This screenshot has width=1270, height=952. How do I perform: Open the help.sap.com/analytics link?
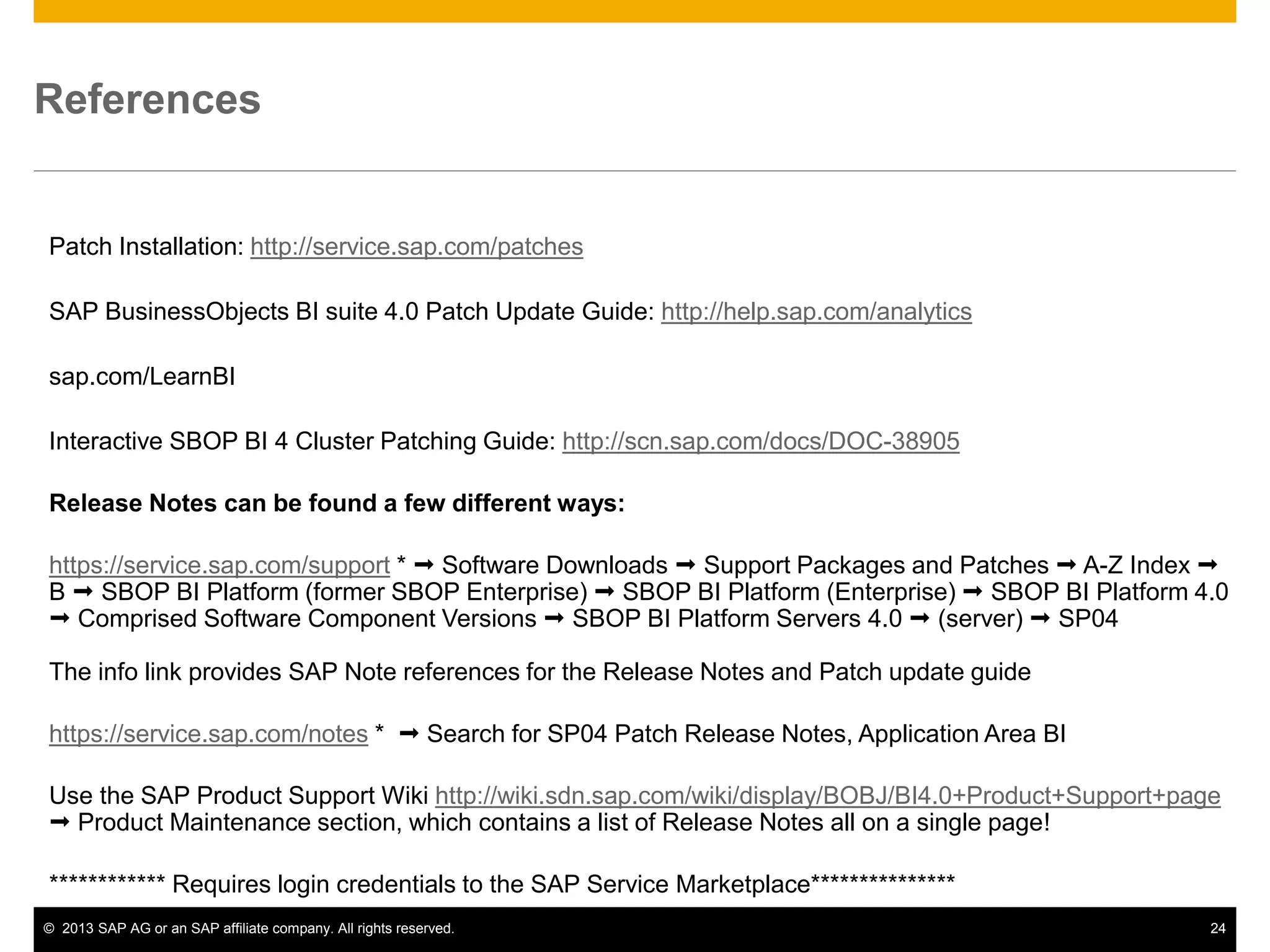[816, 311]
